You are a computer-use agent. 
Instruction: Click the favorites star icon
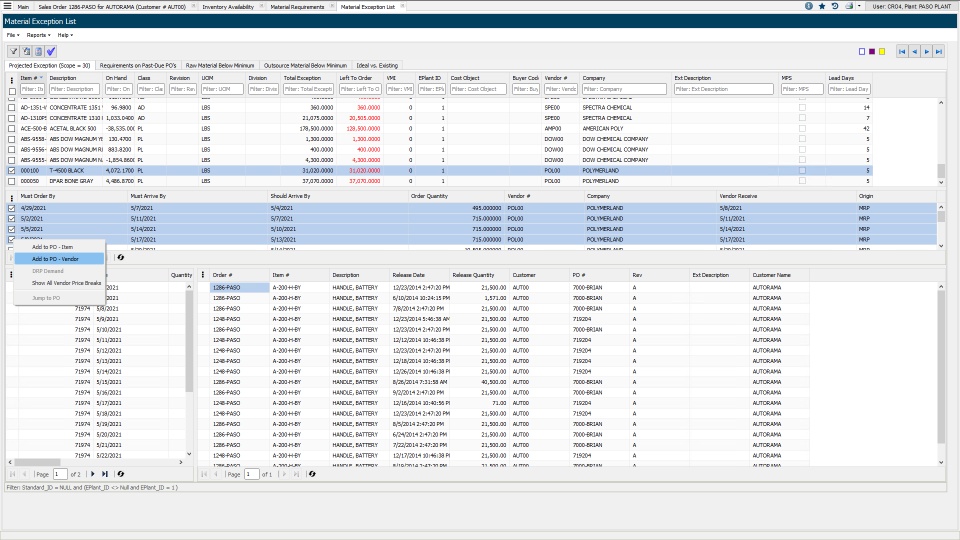822,6
